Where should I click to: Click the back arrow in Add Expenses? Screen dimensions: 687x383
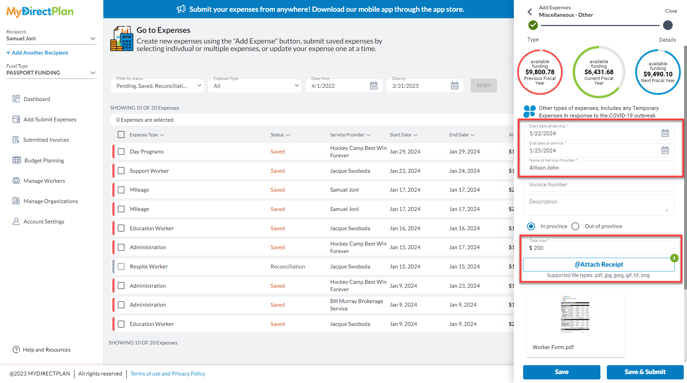click(x=530, y=12)
